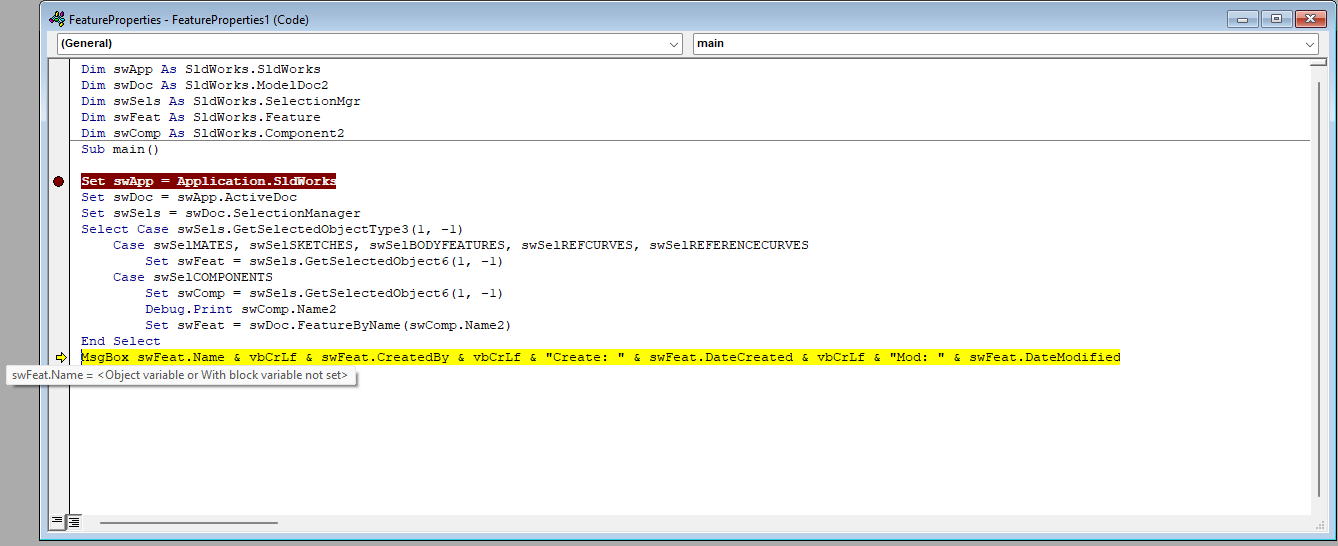Maximize the code window
The image size is (1338, 546).
click(x=1276, y=18)
